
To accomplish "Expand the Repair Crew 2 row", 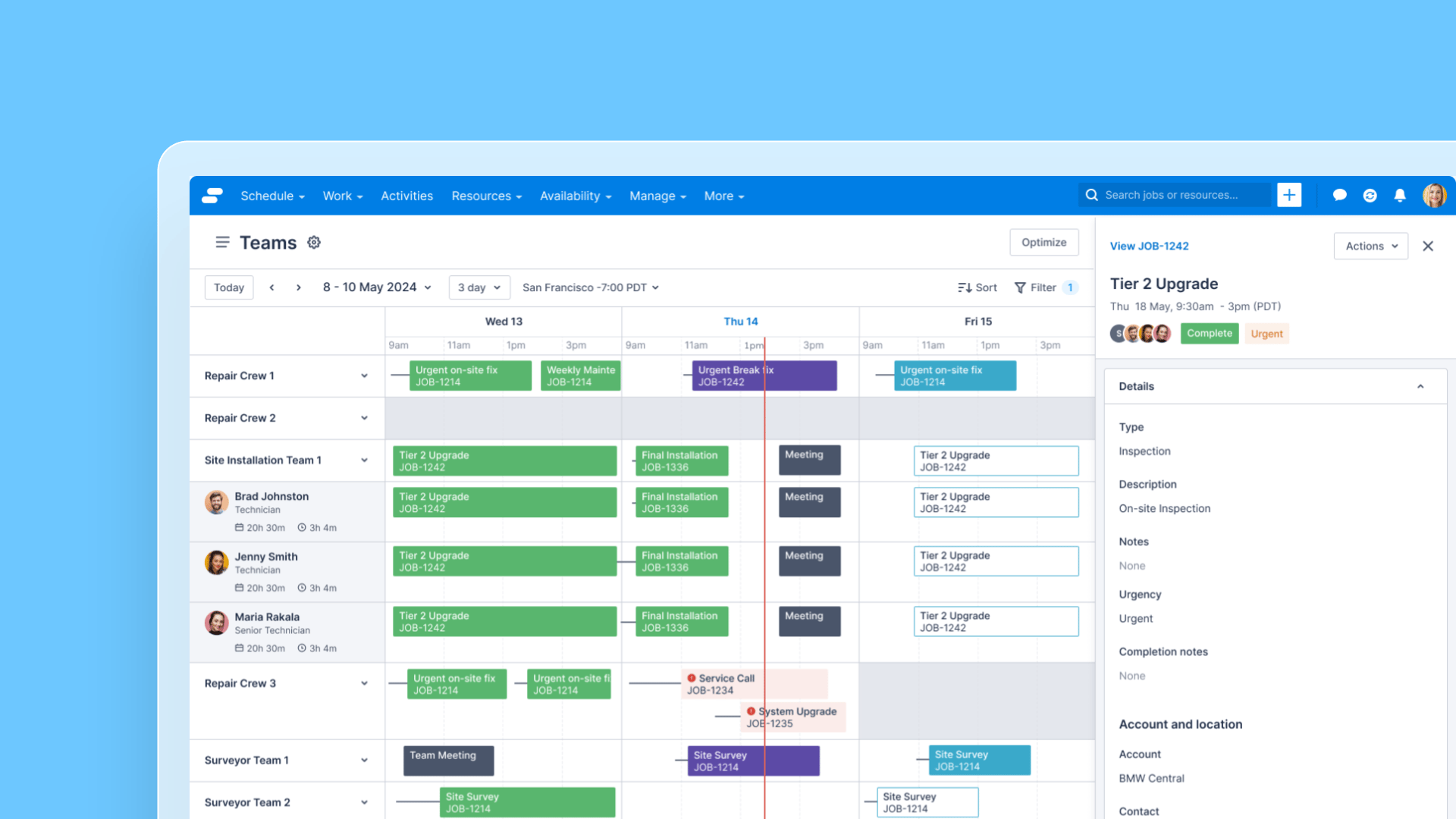I will tap(364, 418).
